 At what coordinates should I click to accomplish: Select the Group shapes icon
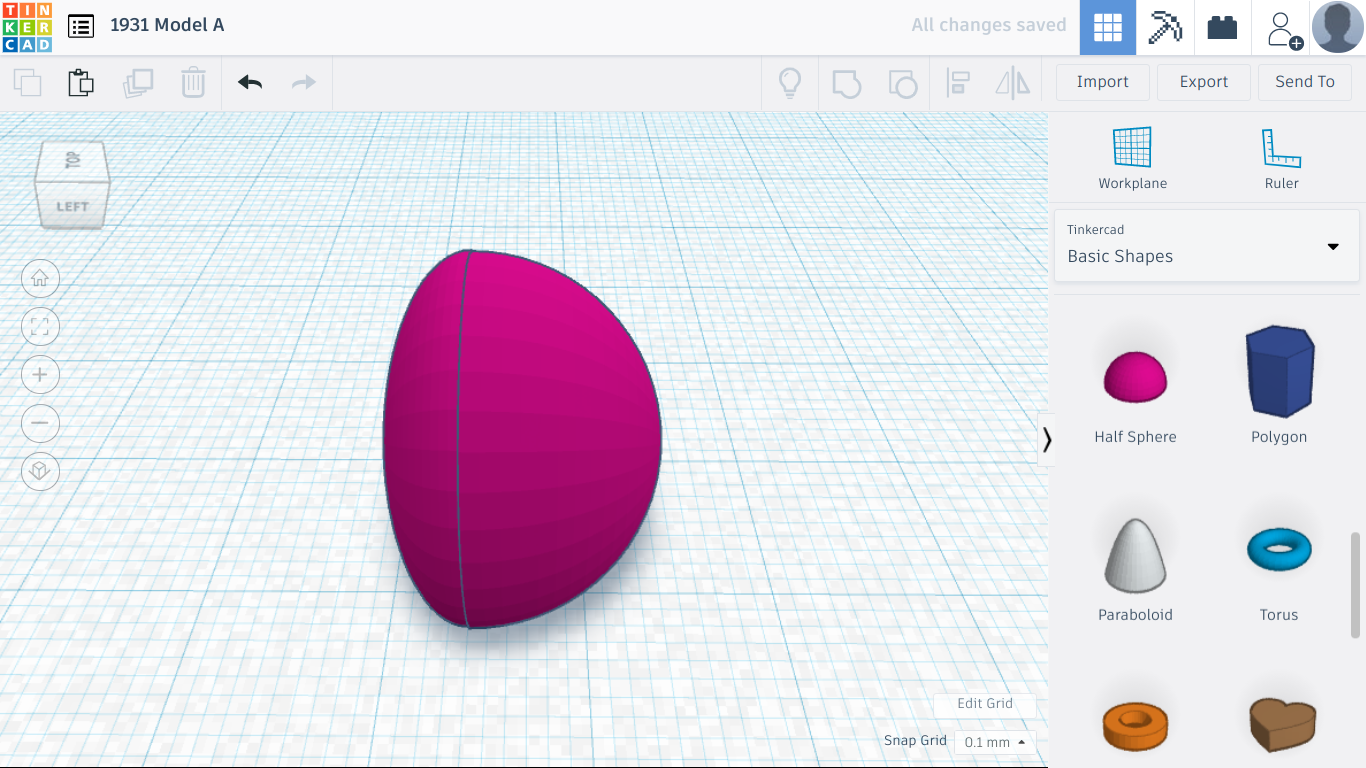[x=846, y=82]
